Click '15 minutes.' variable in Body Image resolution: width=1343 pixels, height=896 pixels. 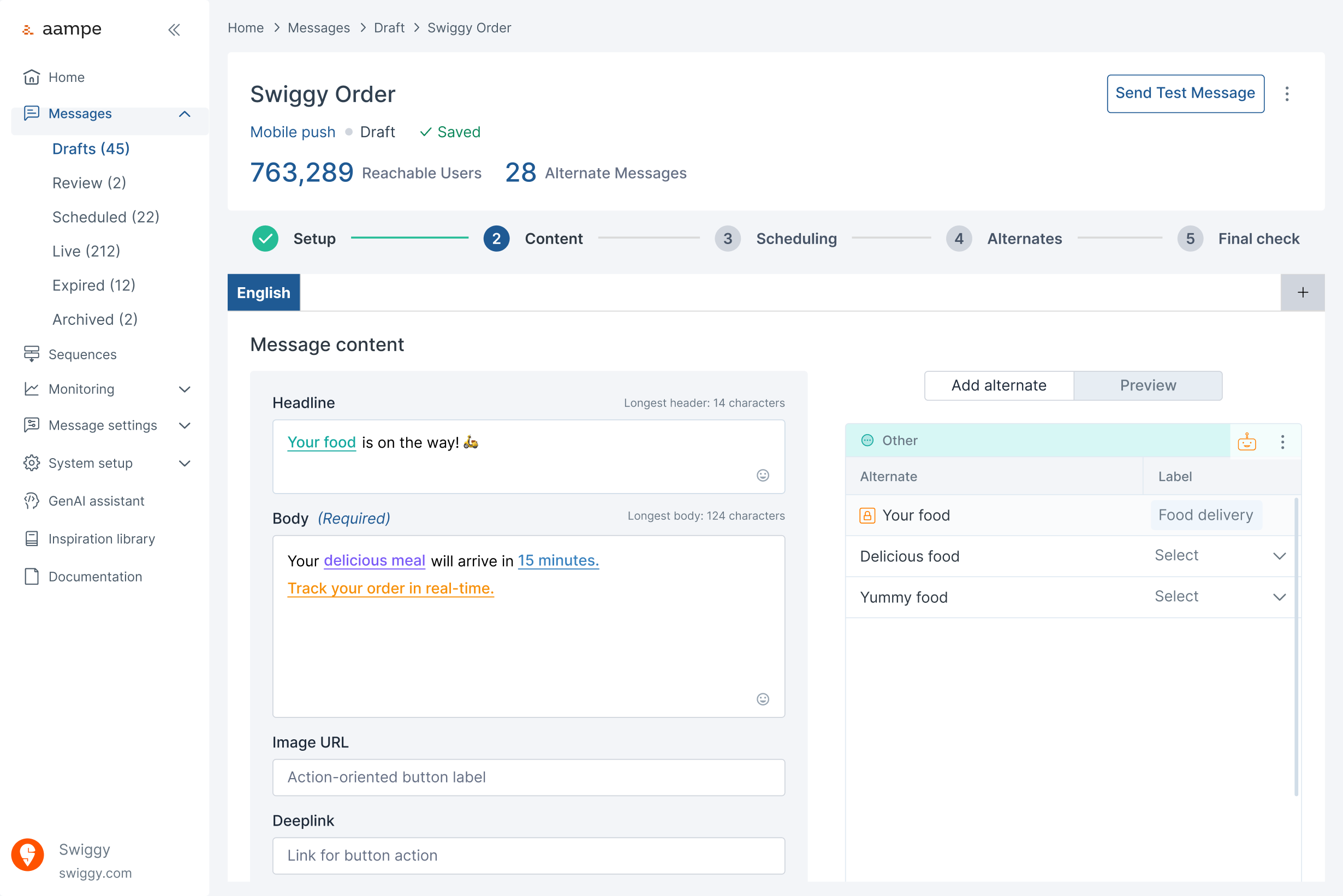point(558,561)
